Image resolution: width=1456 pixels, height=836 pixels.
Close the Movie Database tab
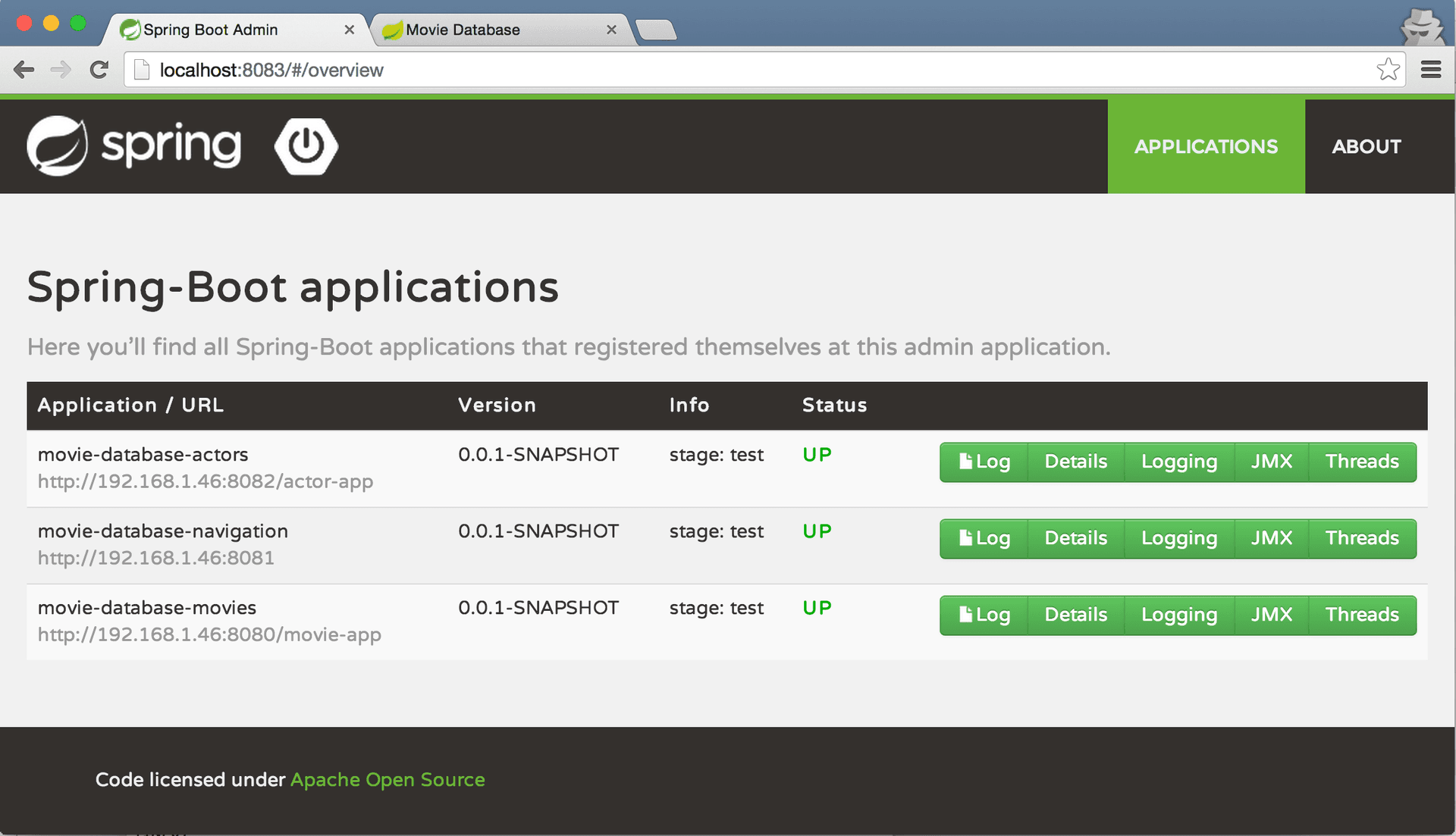pos(611,30)
